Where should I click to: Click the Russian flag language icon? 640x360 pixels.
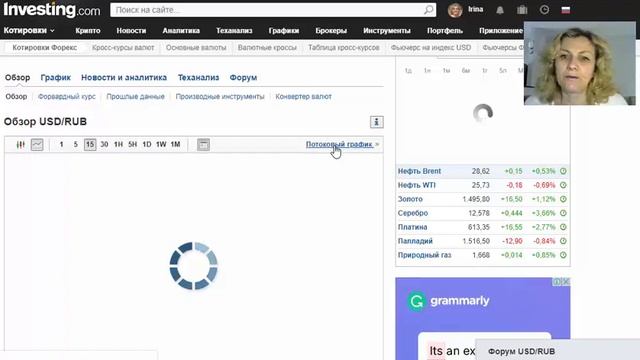(x=566, y=10)
